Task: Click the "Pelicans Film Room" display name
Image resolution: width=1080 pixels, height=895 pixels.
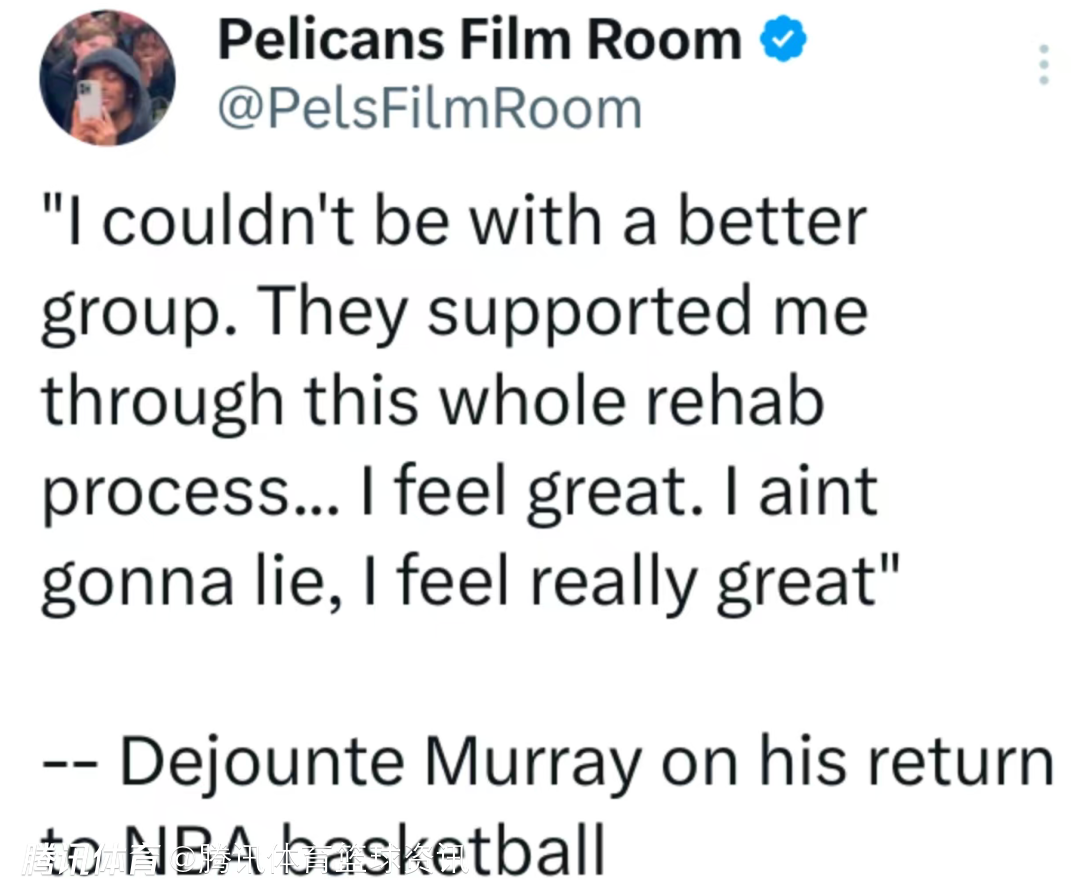Action: (x=479, y=41)
